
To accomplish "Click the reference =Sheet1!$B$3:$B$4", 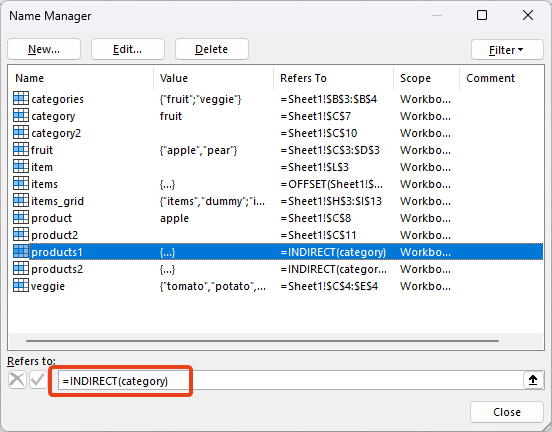I will tap(328, 99).
